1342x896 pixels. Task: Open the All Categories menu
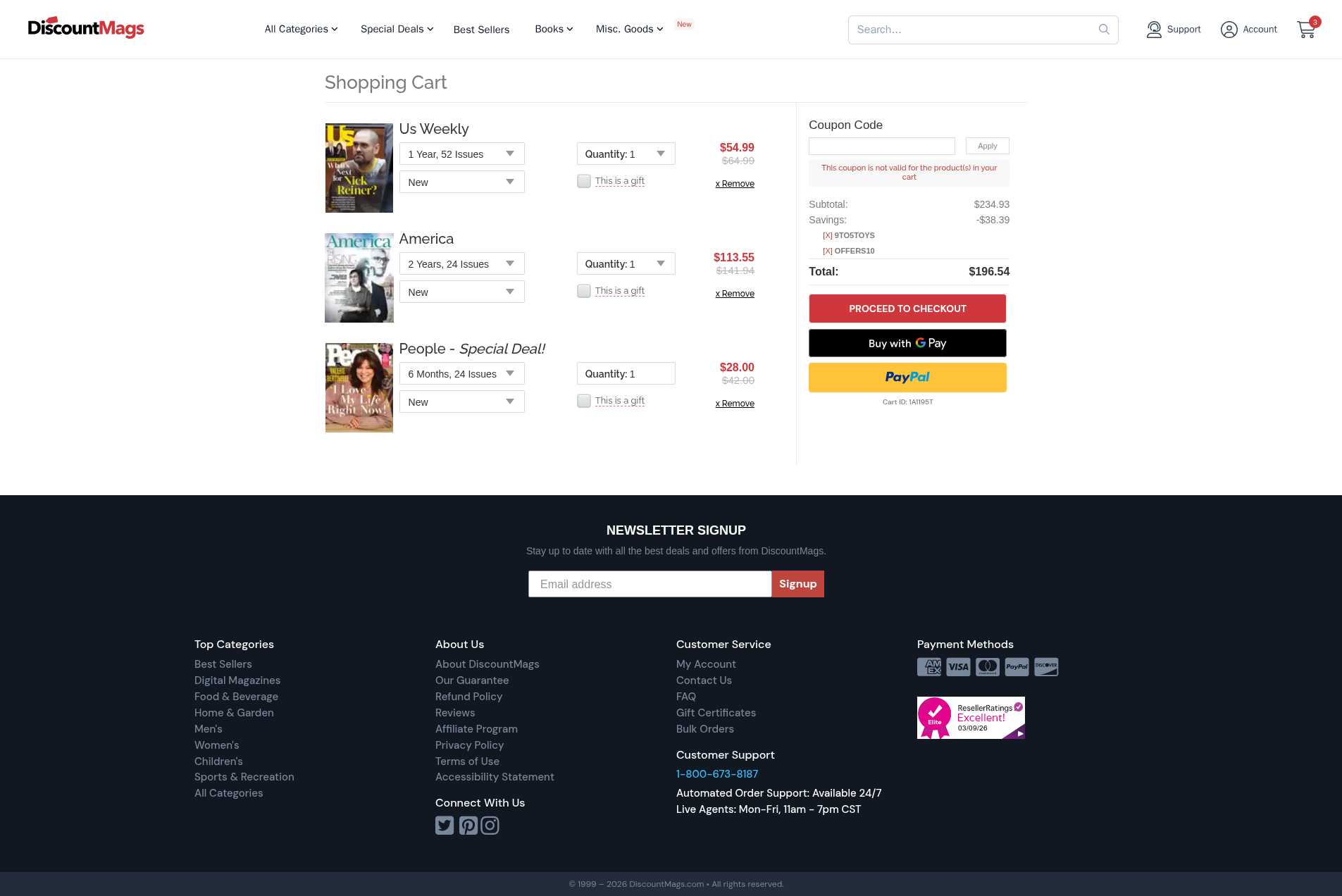301,29
